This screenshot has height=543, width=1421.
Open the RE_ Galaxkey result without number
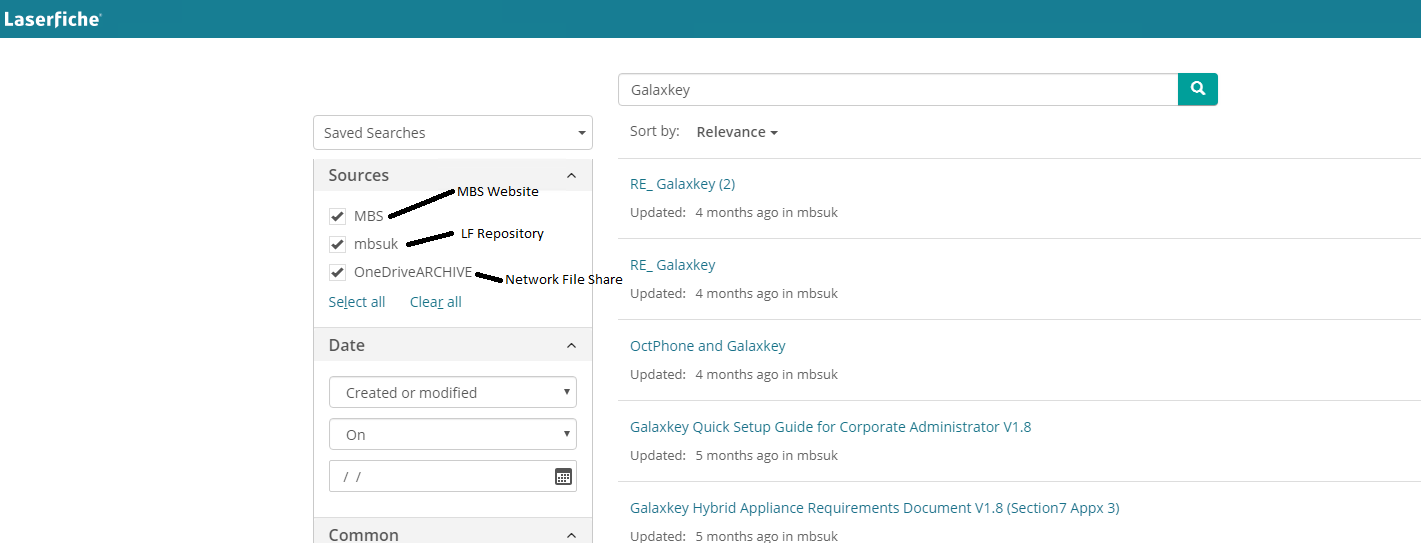point(673,265)
